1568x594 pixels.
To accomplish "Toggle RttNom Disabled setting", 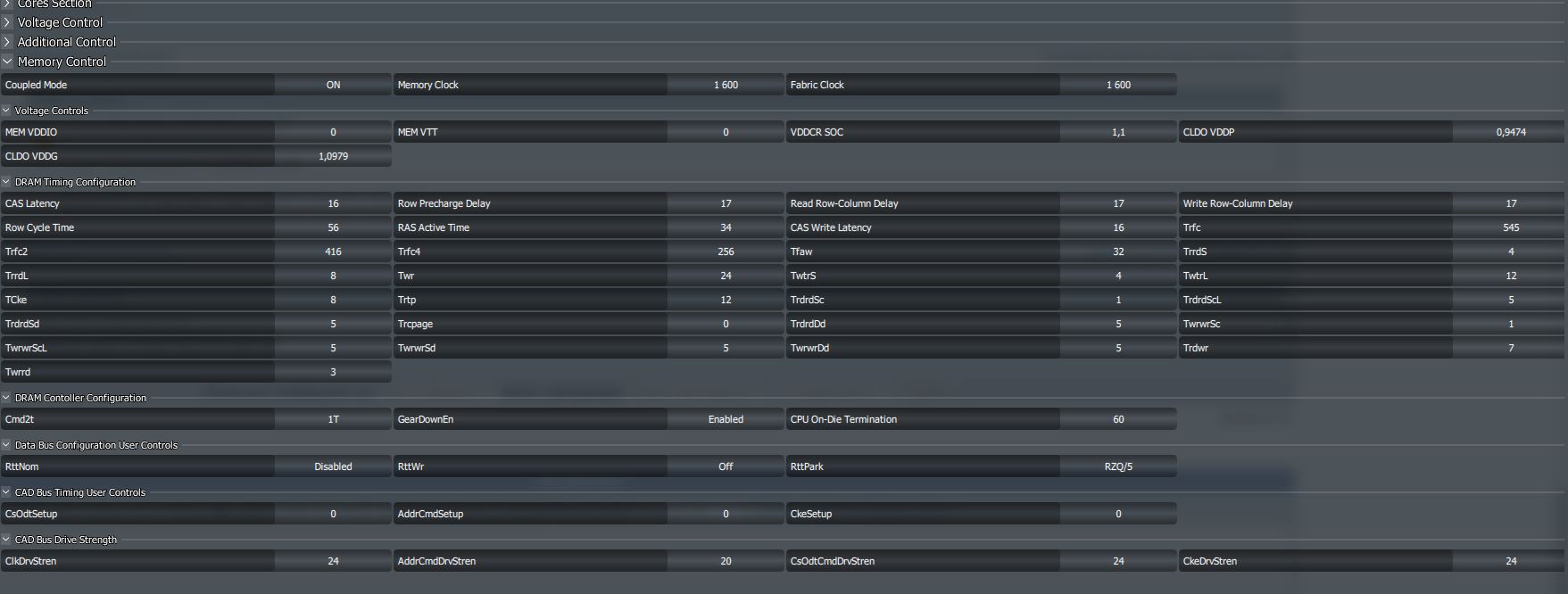I will 333,466.
